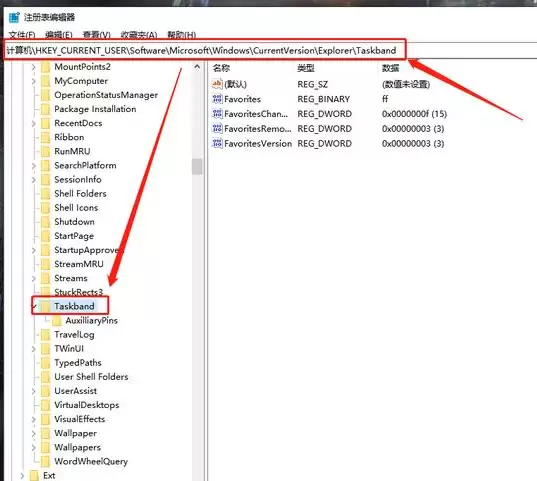
Task: Click the Registry Editor app icon in title bar
Action: 14,17
